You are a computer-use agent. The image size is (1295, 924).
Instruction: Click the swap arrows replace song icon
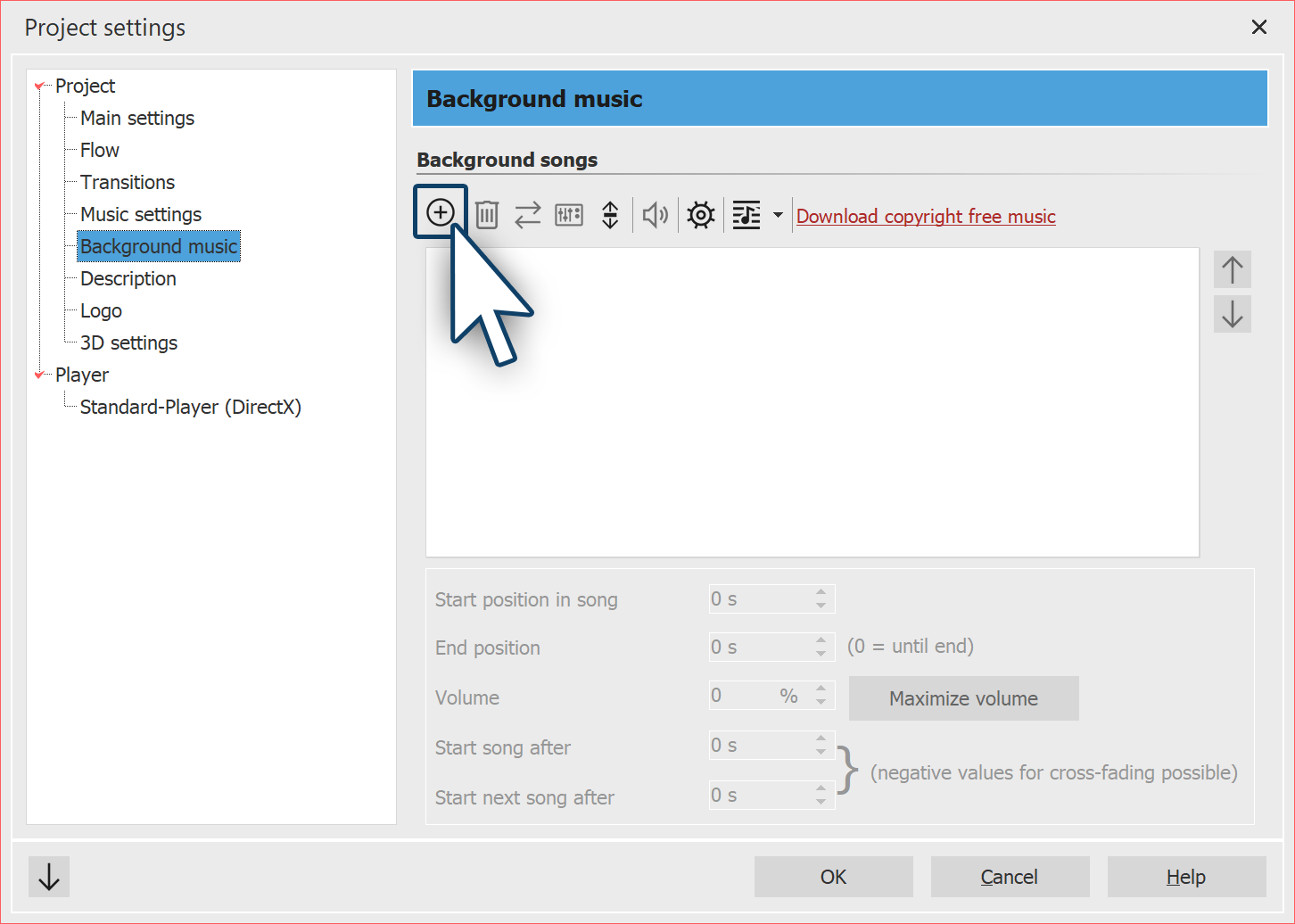(527, 215)
